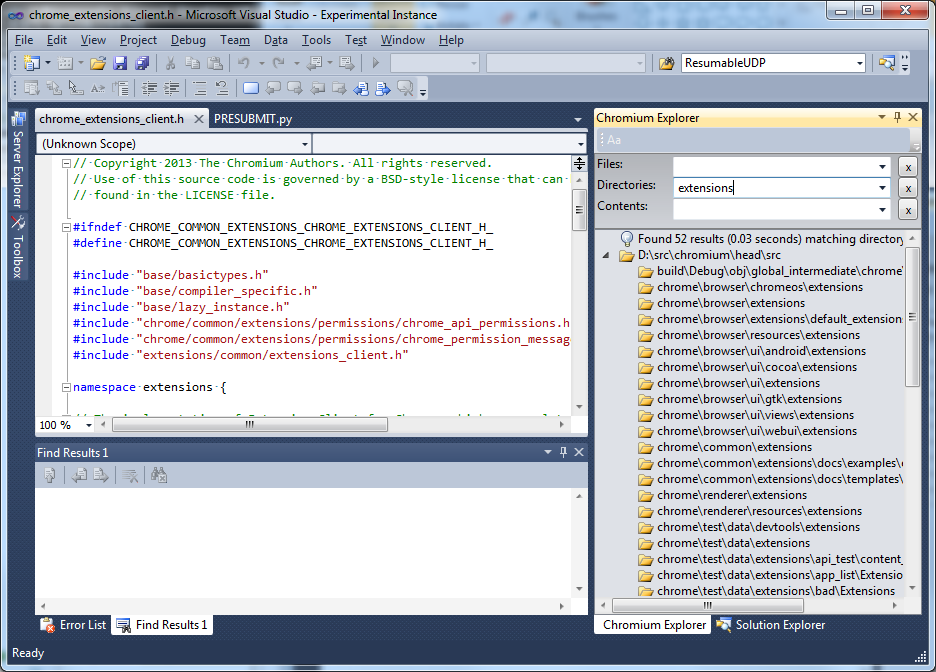Open the Directories field dropdown arrow
936x672 pixels.
click(x=882, y=188)
